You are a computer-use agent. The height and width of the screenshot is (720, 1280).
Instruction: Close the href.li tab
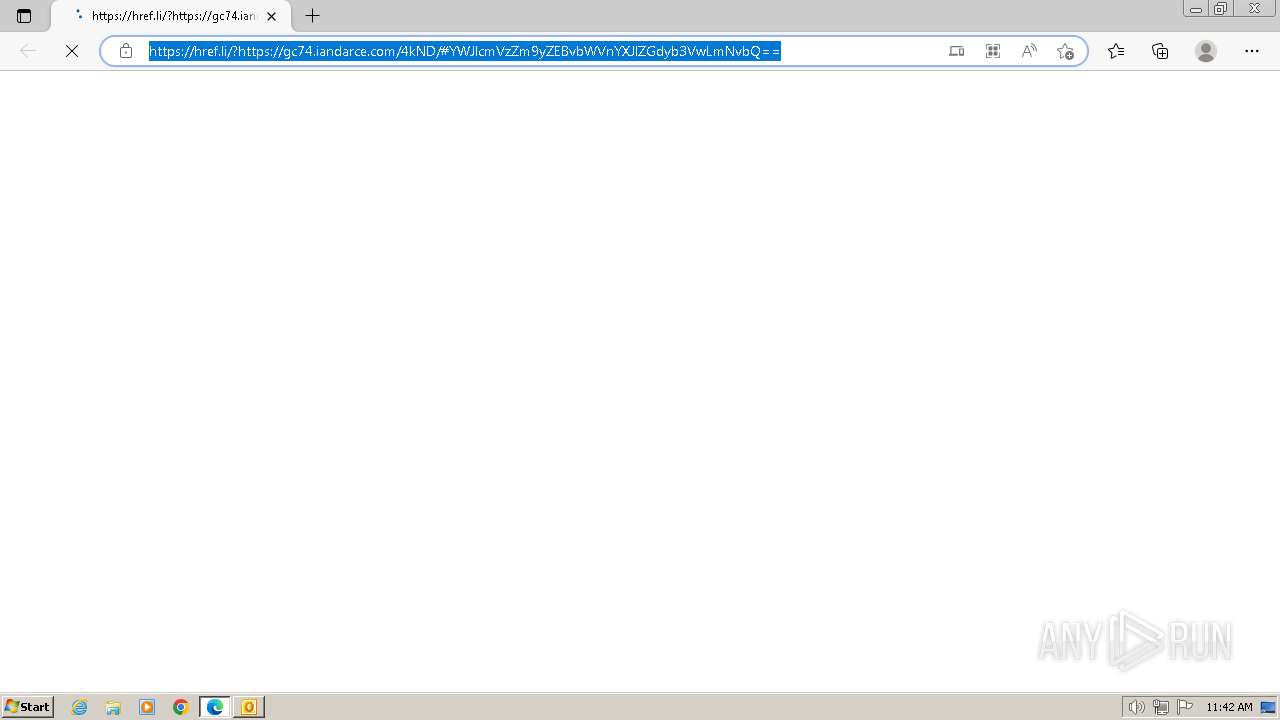tap(271, 16)
